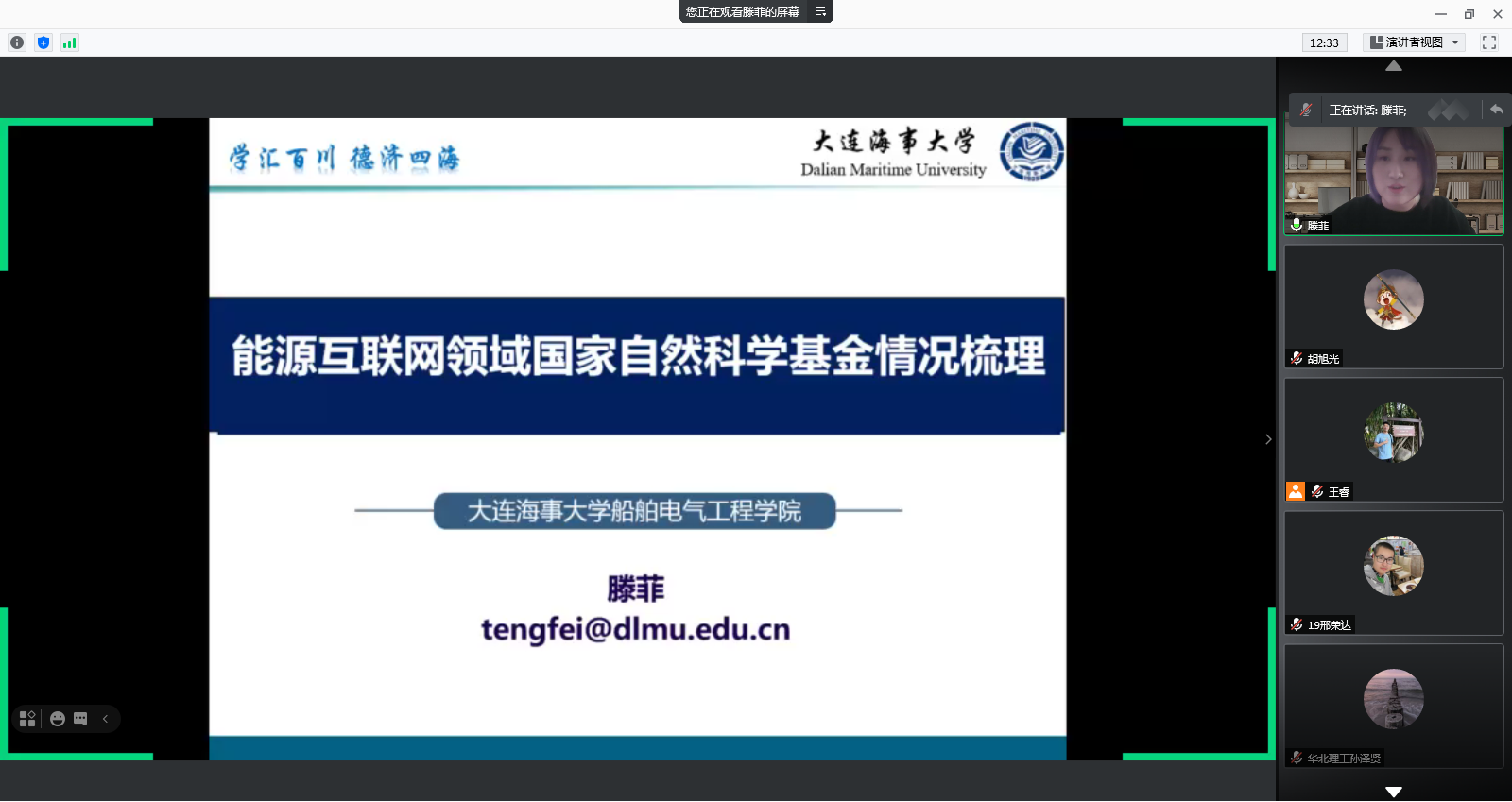
Task: Open the 演讲者视图 view dropdown
Action: click(1415, 43)
